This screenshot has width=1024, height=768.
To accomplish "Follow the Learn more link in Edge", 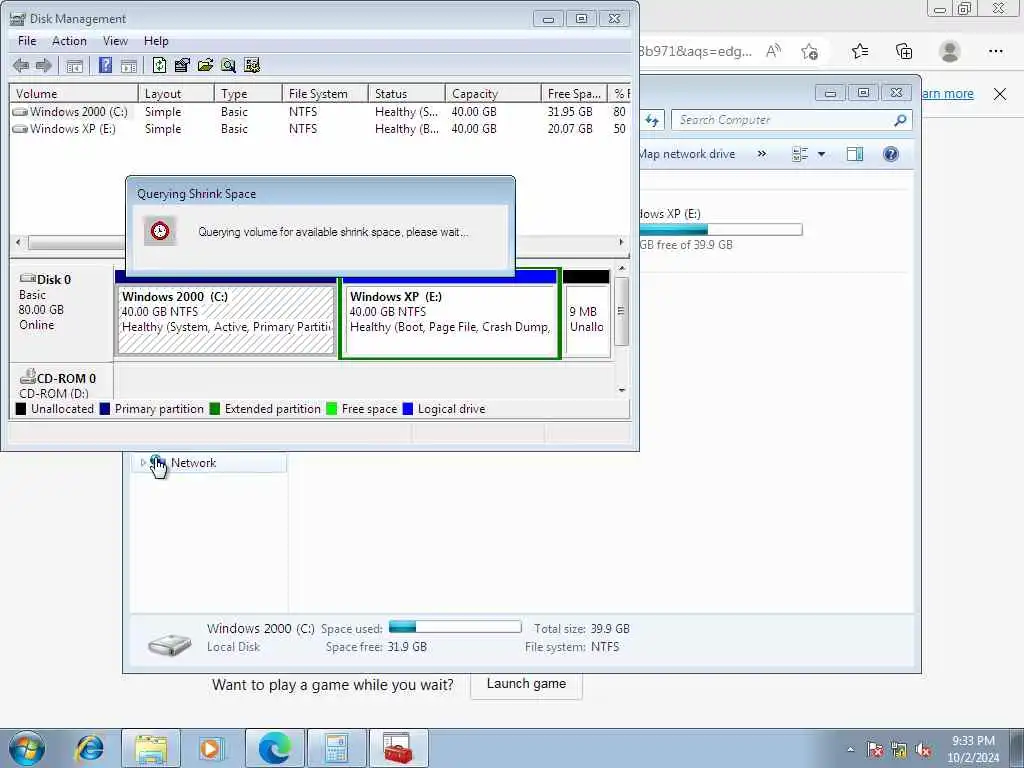I will pyautogui.click(x=948, y=93).
